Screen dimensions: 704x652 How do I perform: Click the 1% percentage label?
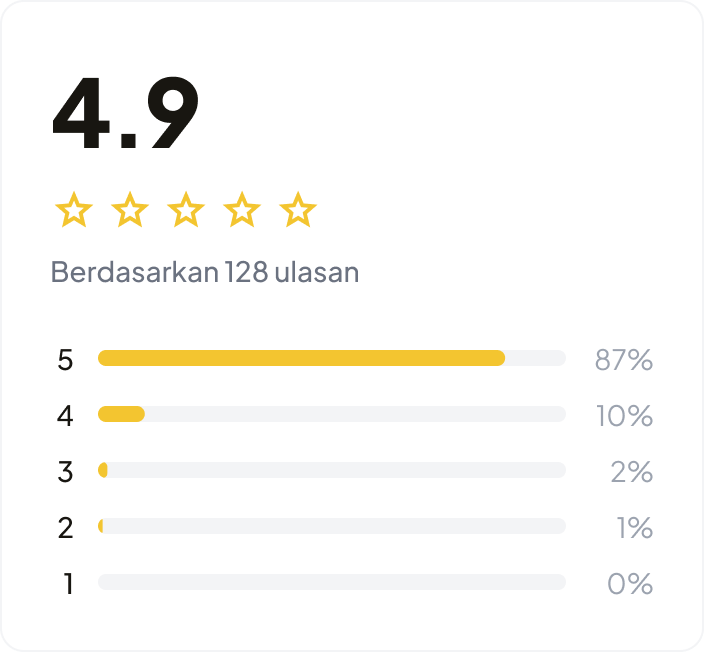[634, 528]
